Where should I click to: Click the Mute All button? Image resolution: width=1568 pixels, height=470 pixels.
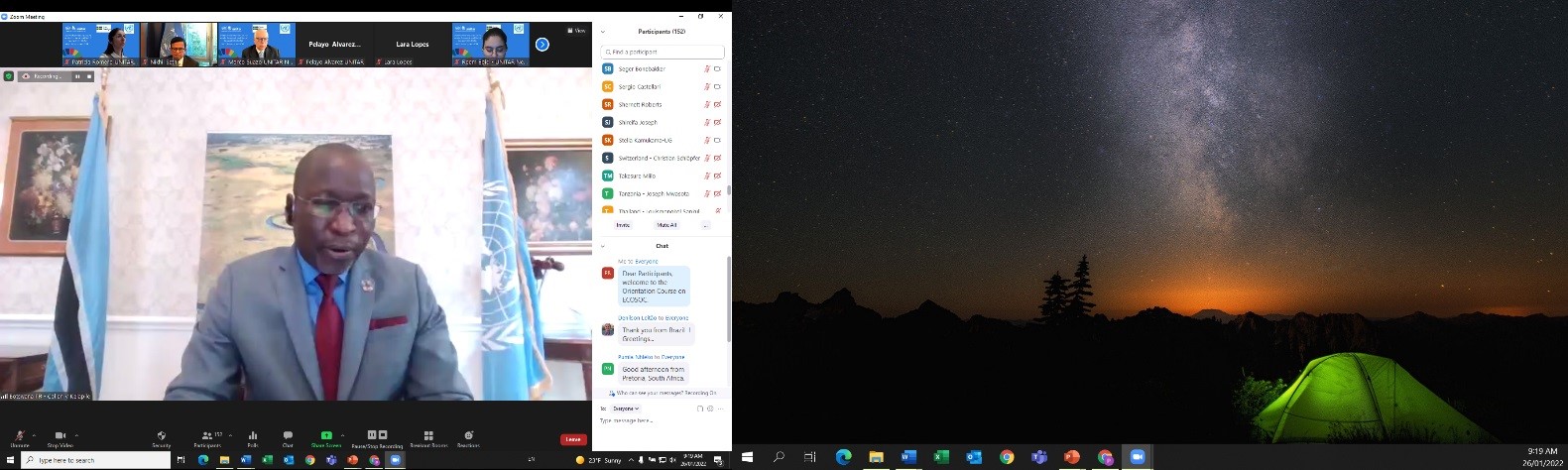pos(666,225)
